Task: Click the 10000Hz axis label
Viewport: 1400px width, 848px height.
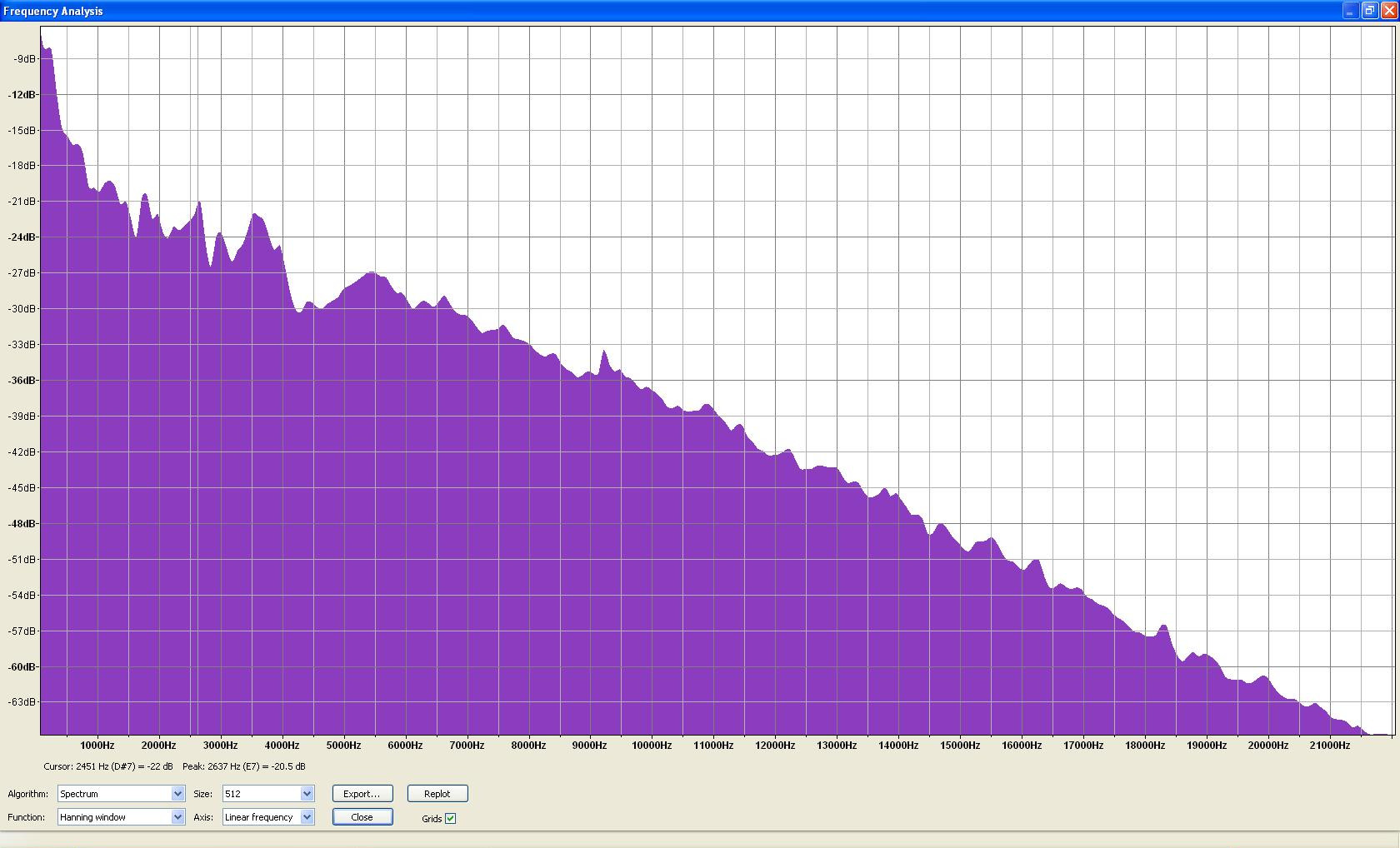Action: pyautogui.click(x=652, y=746)
